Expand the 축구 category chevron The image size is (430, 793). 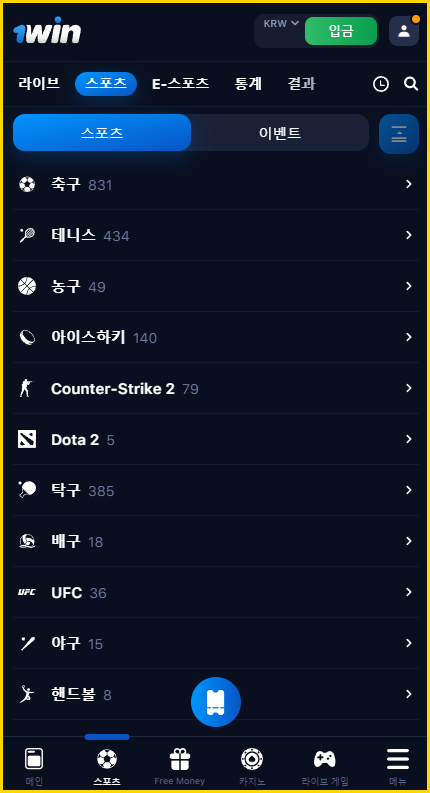click(x=409, y=184)
